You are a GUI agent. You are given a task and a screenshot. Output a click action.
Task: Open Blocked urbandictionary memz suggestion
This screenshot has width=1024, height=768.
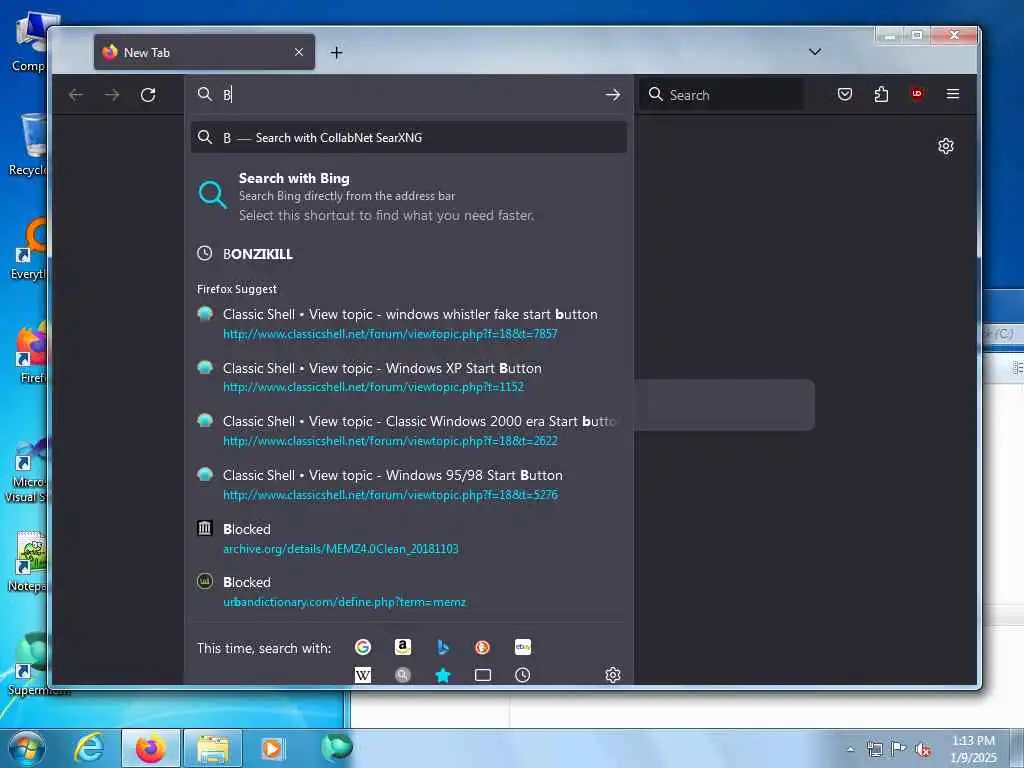click(x=409, y=592)
